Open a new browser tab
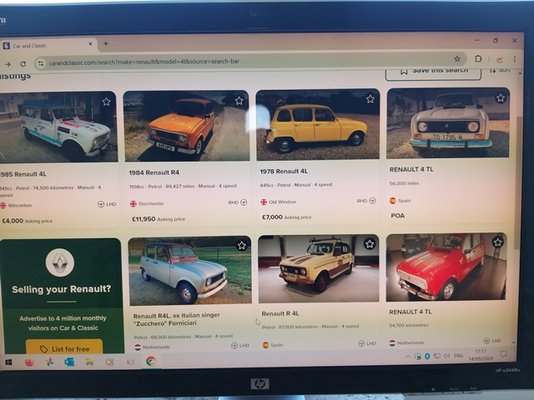Screen dimensions: 534x400 coord(106,44)
